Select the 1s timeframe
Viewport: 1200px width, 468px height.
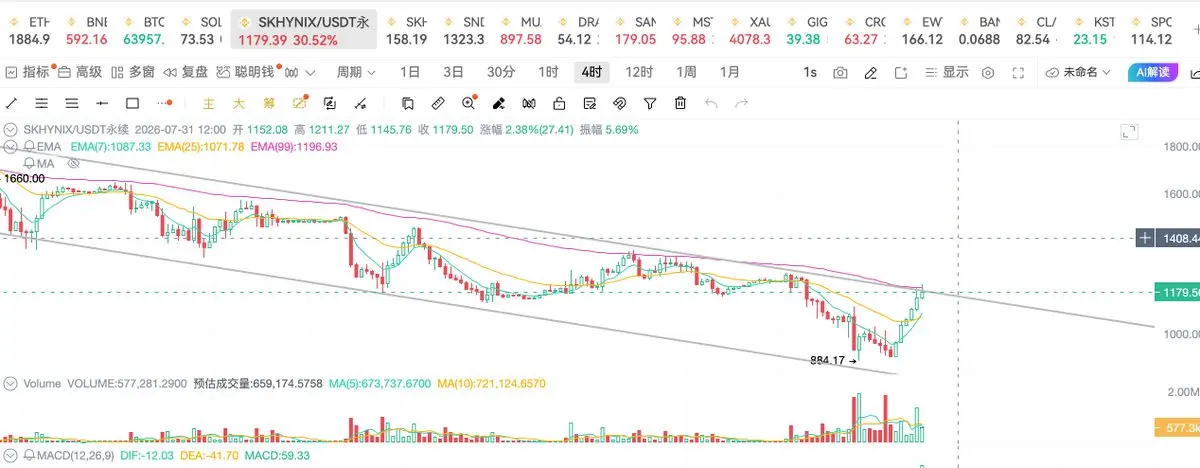810,72
